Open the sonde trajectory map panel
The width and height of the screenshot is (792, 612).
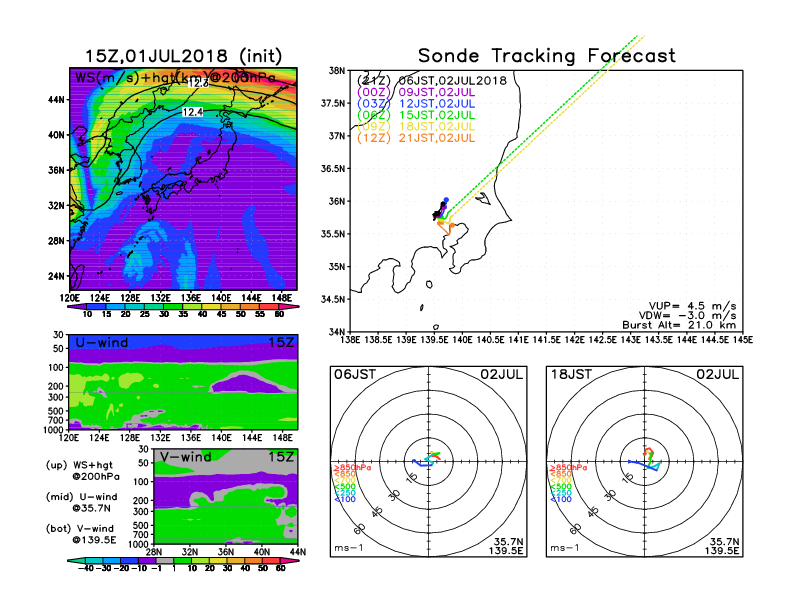pyautogui.click(x=547, y=201)
